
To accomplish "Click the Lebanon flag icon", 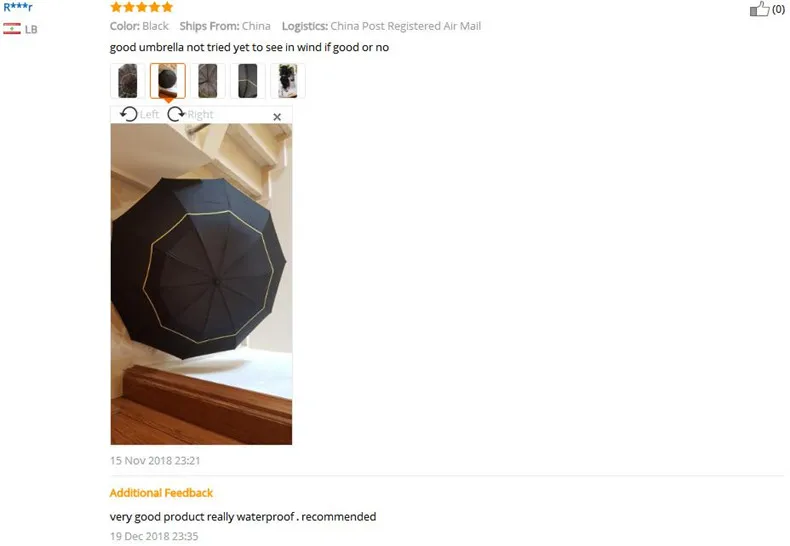I will click(x=12, y=29).
